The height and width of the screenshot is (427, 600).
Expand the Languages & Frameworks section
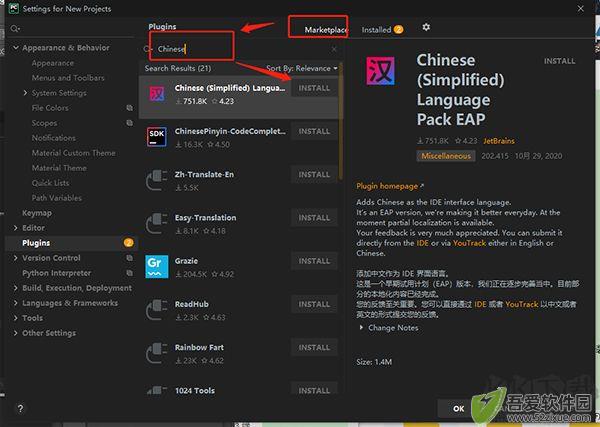16,303
